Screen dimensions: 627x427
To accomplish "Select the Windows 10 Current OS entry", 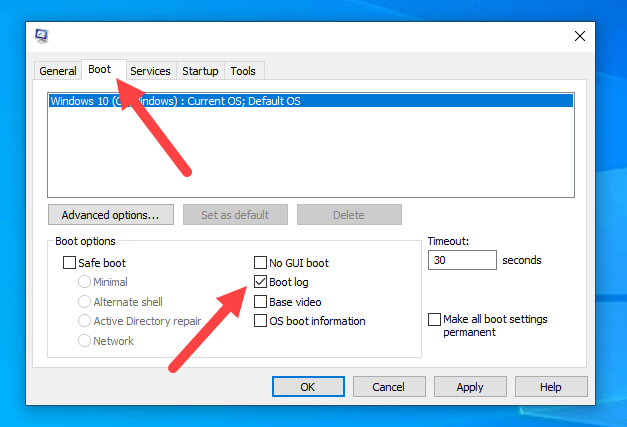I will tap(311, 101).
